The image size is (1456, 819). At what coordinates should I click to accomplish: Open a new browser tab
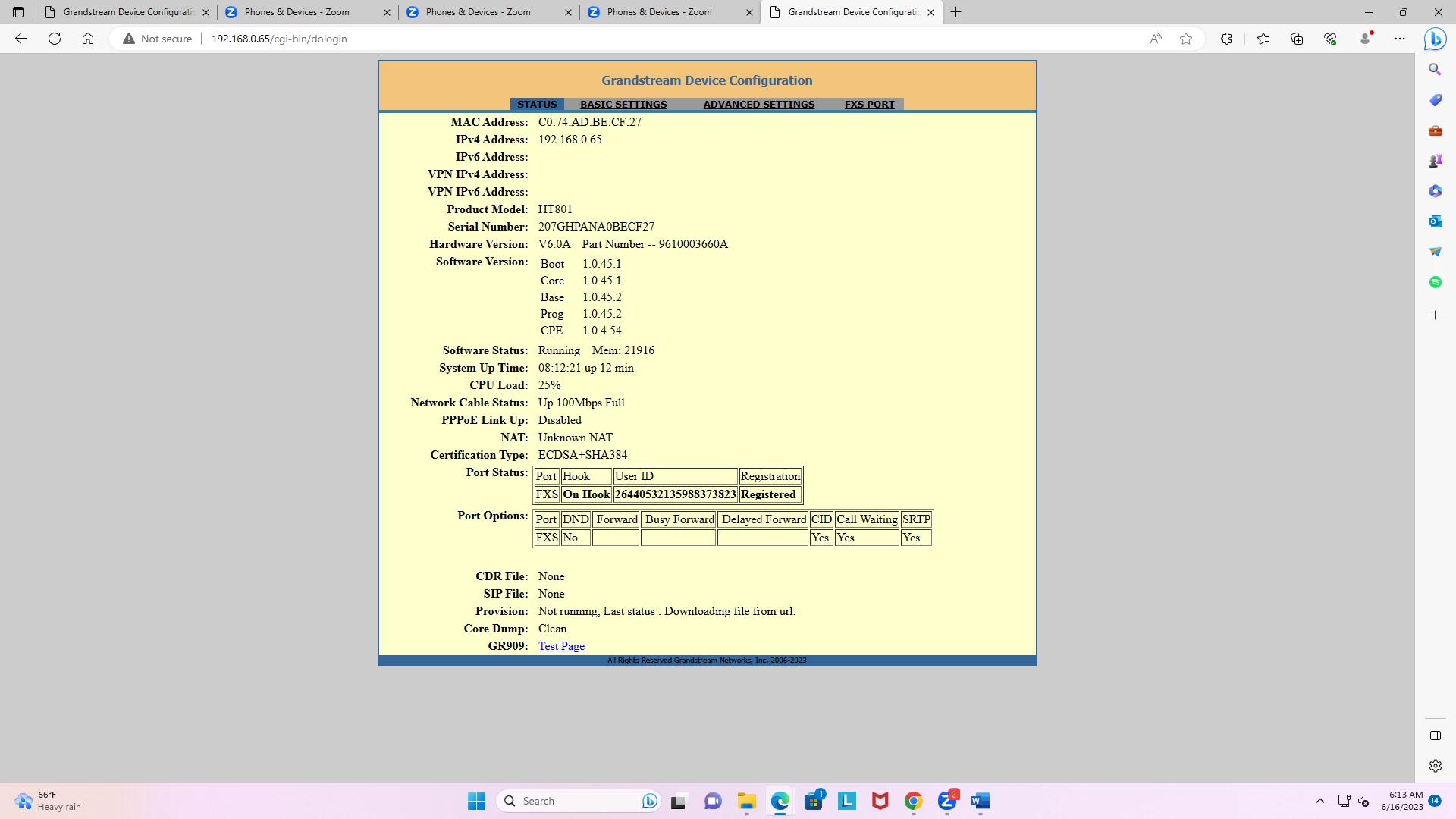(x=956, y=12)
